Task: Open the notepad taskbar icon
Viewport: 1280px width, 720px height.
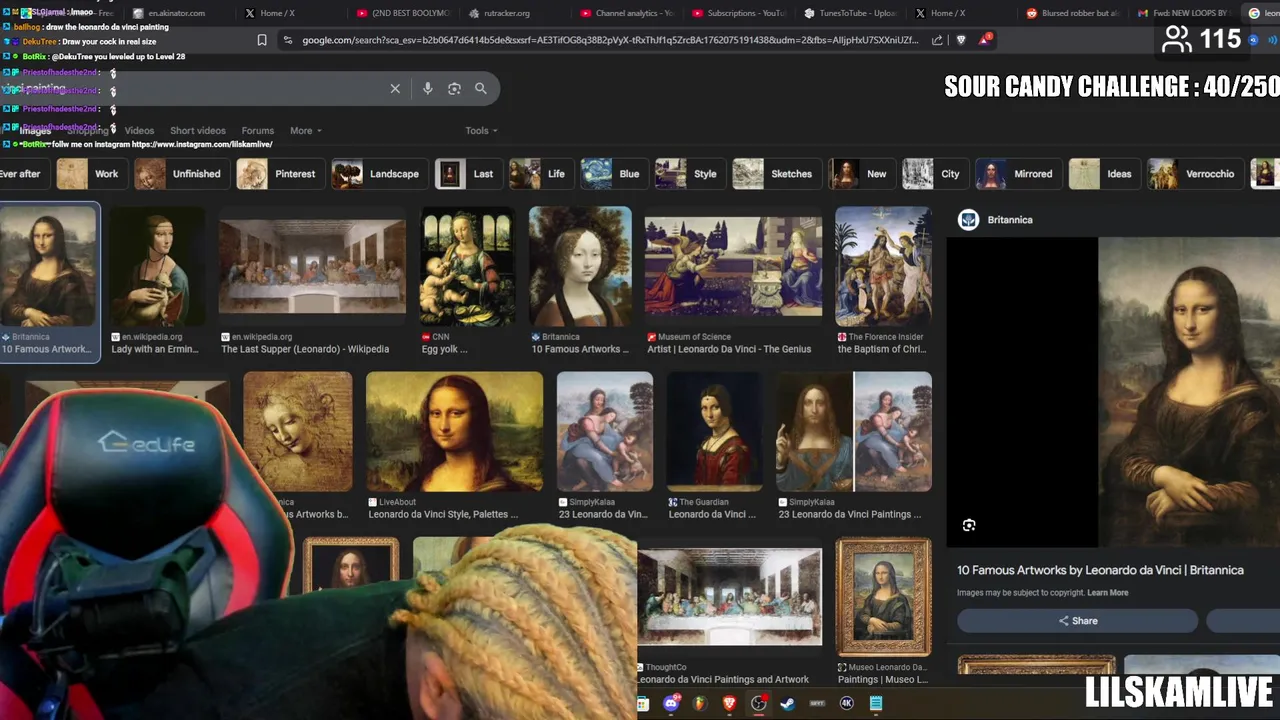Action: tap(876, 703)
